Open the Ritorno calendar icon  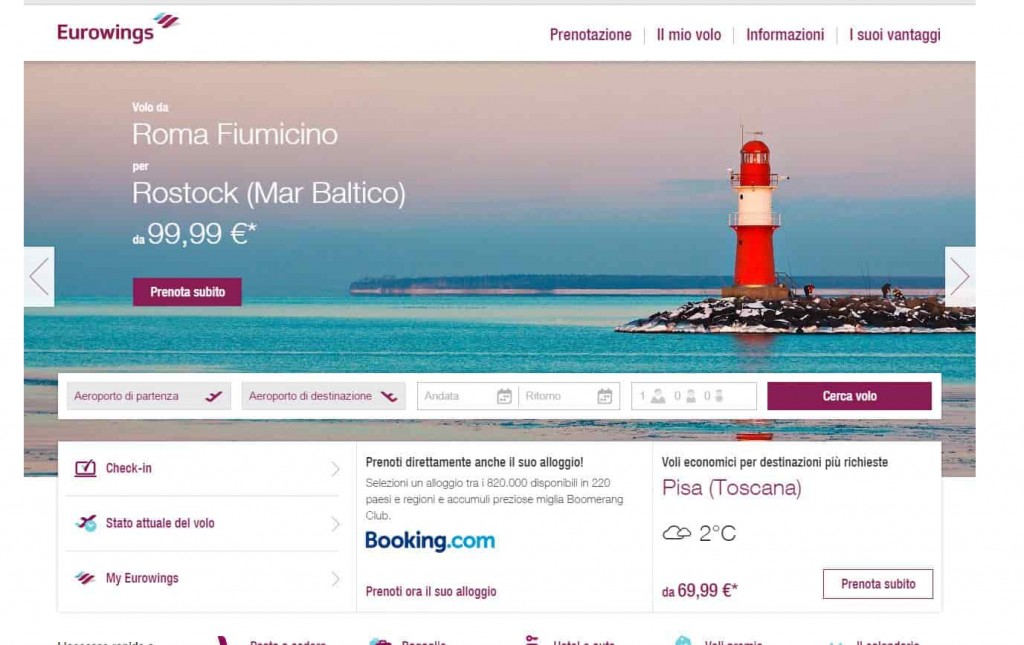click(605, 396)
